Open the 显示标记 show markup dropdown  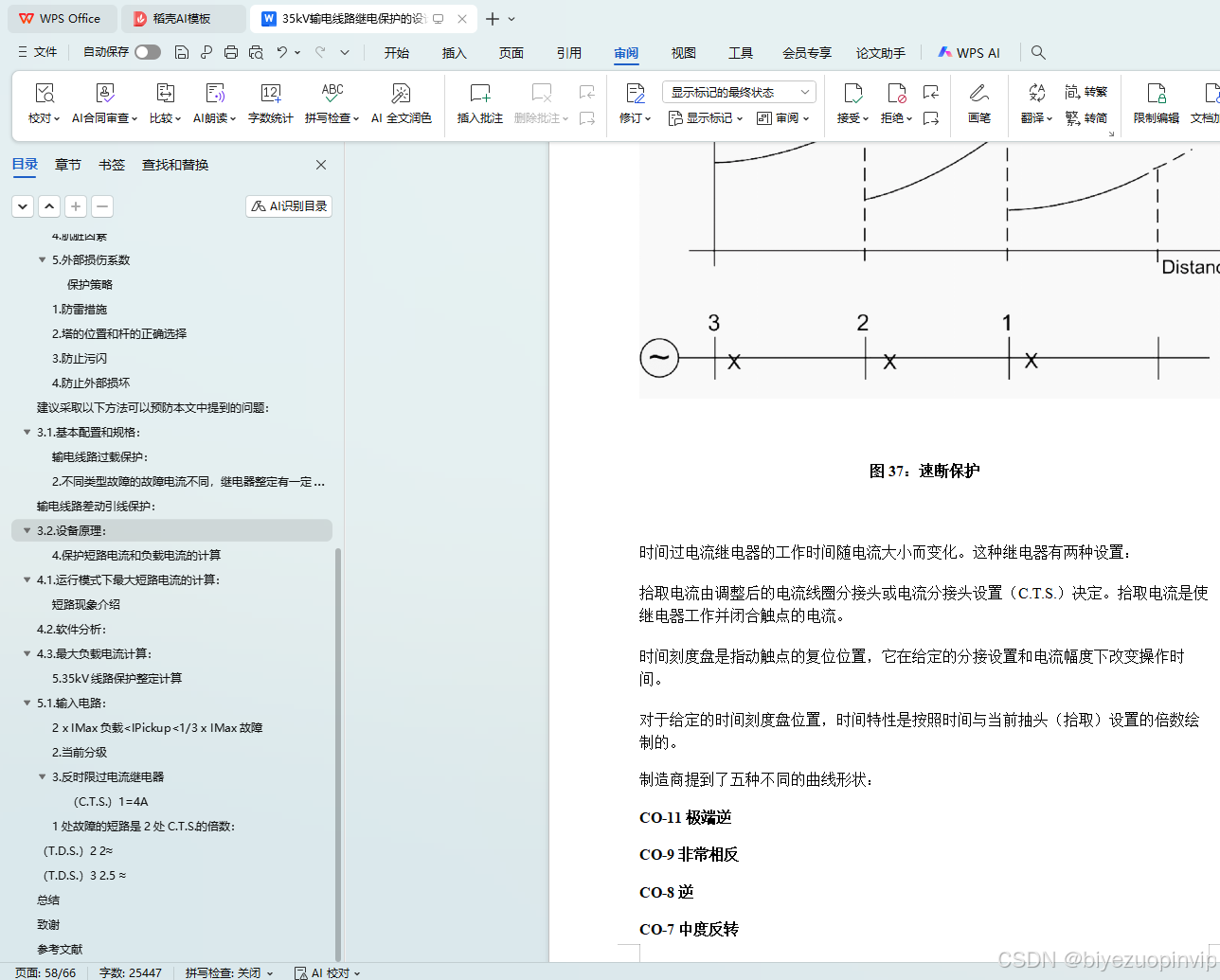click(x=706, y=118)
